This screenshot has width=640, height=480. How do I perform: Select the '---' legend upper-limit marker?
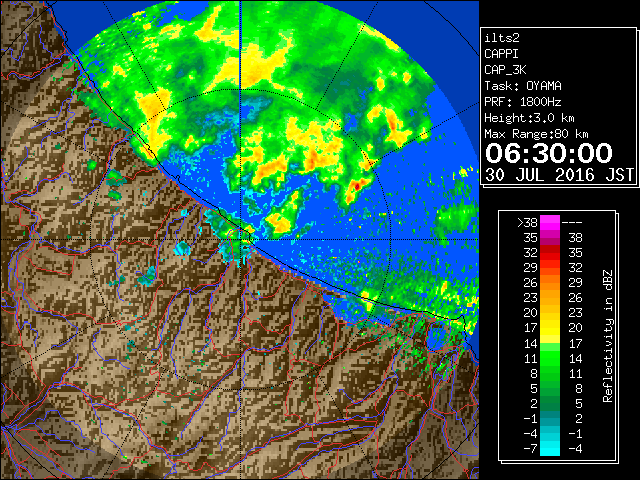coord(572,222)
